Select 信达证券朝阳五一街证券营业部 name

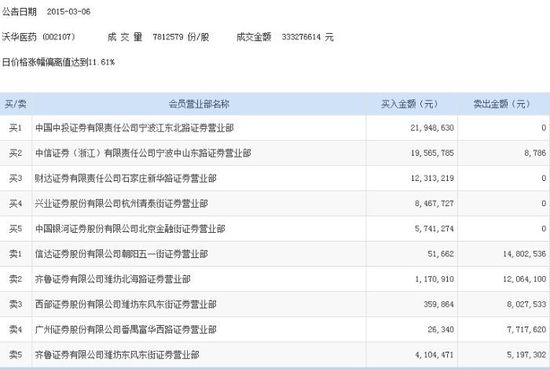[x=121, y=254]
